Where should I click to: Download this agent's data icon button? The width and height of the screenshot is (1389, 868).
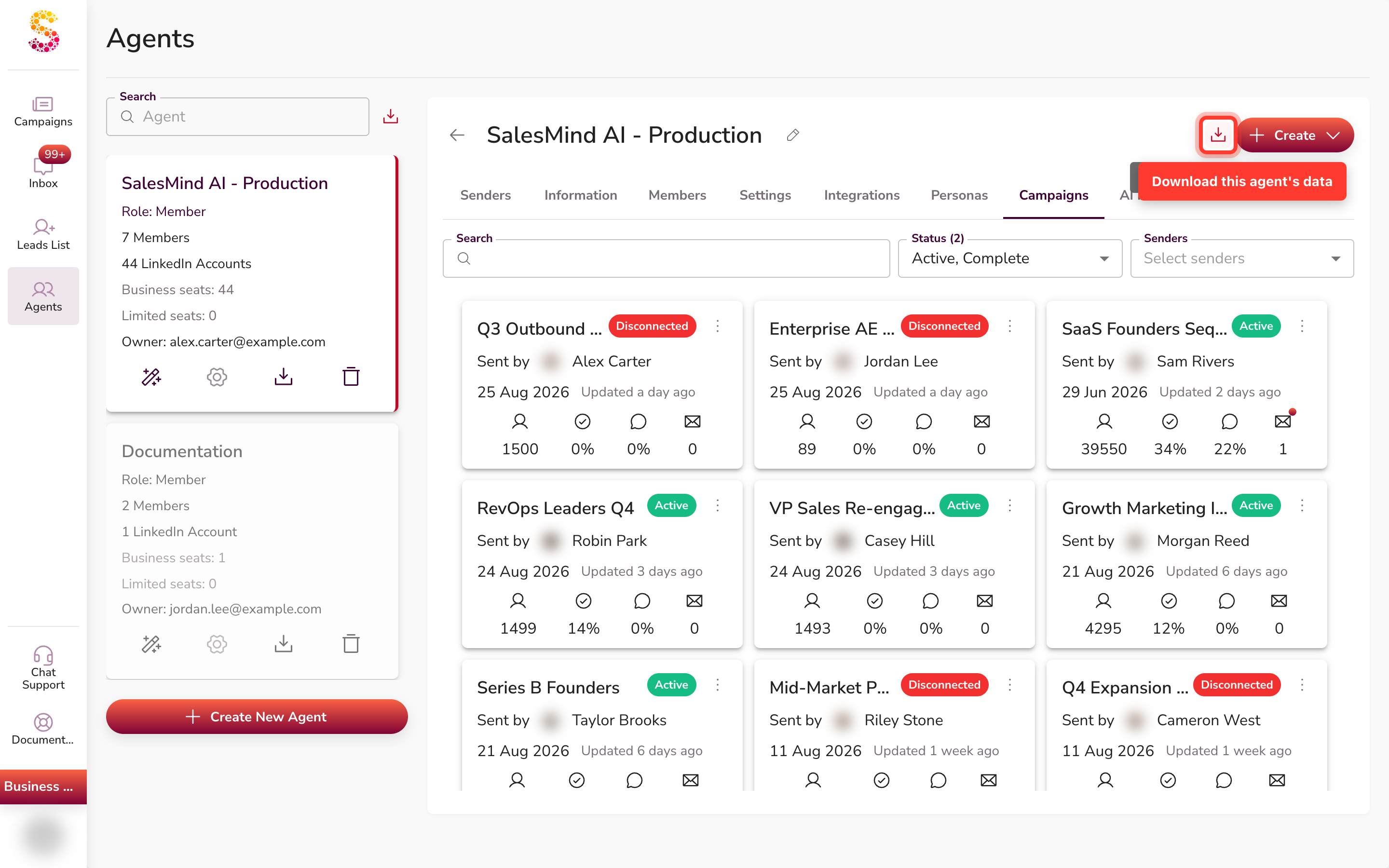point(1217,135)
